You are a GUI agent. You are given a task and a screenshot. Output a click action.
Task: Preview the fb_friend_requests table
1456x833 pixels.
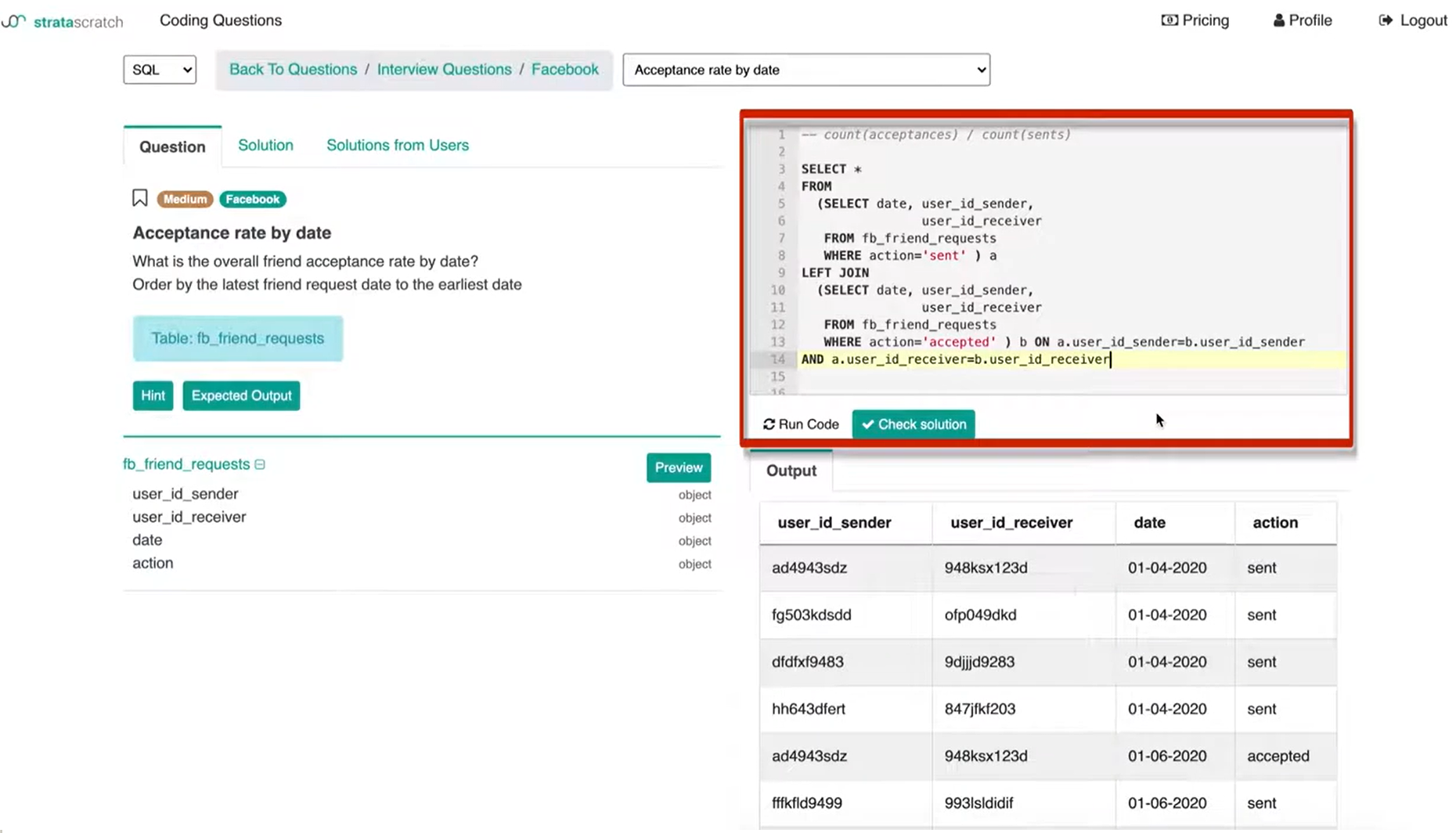[x=679, y=467]
